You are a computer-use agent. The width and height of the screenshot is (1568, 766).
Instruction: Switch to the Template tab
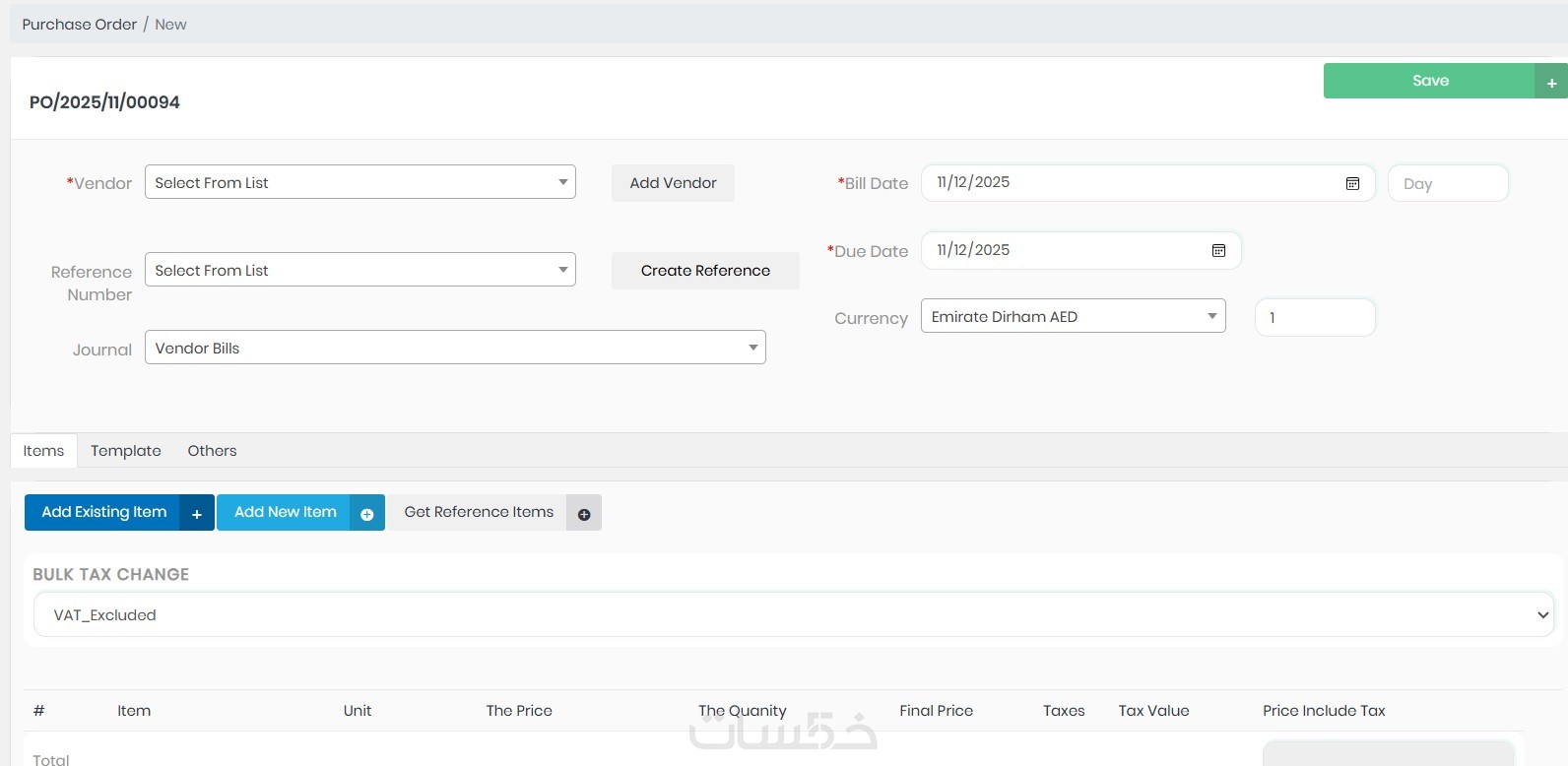(x=126, y=451)
